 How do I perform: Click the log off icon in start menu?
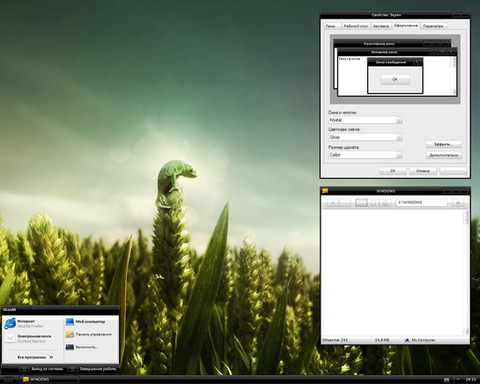pos(24,369)
